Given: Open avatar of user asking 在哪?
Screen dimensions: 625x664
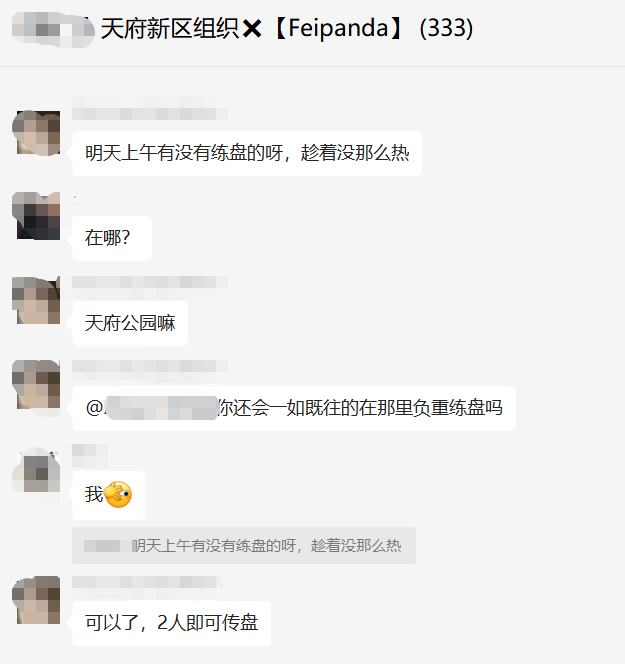Looking at the screenshot, I should tap(37, 216).
